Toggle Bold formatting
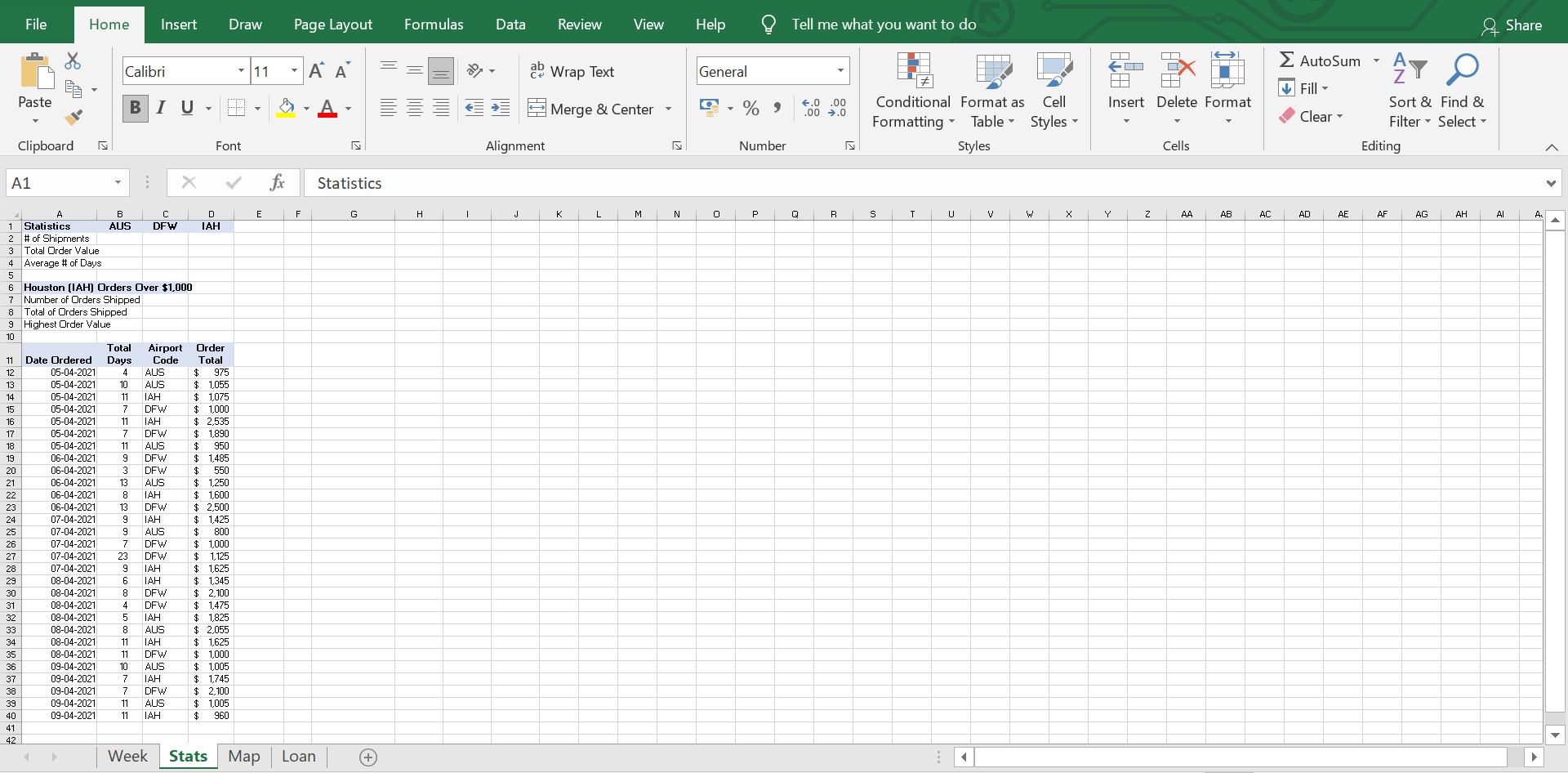1568x773 pixels. [136, 108]
